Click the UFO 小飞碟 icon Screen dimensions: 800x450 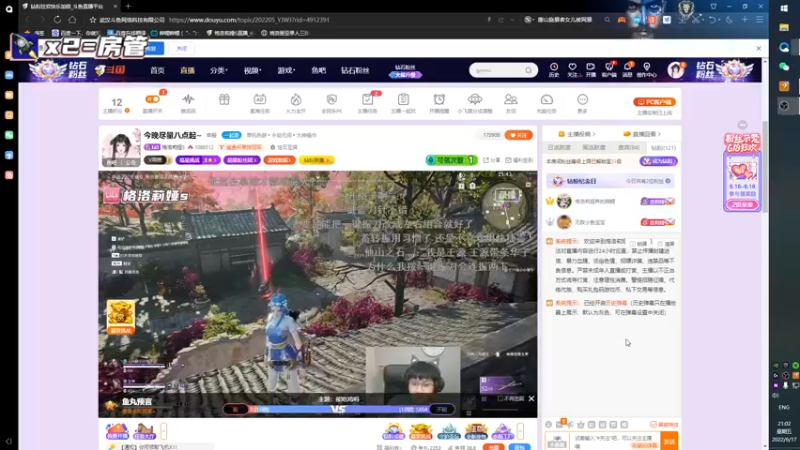coord(475,99)
